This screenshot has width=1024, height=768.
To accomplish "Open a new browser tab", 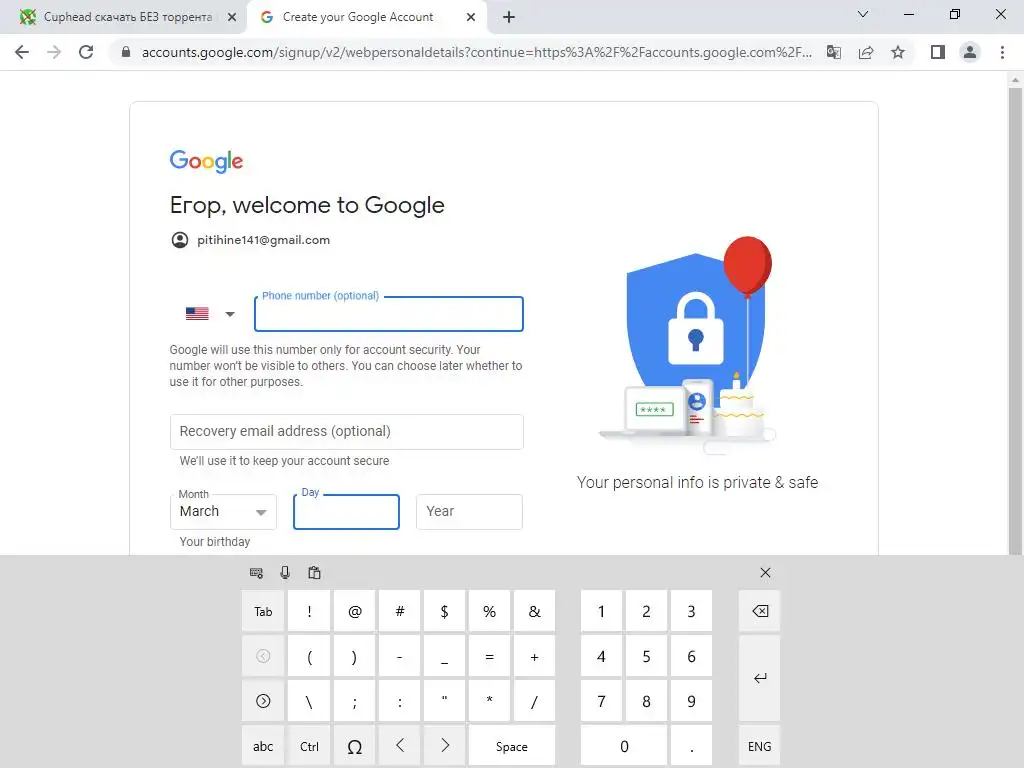I will tap(509, 17).
